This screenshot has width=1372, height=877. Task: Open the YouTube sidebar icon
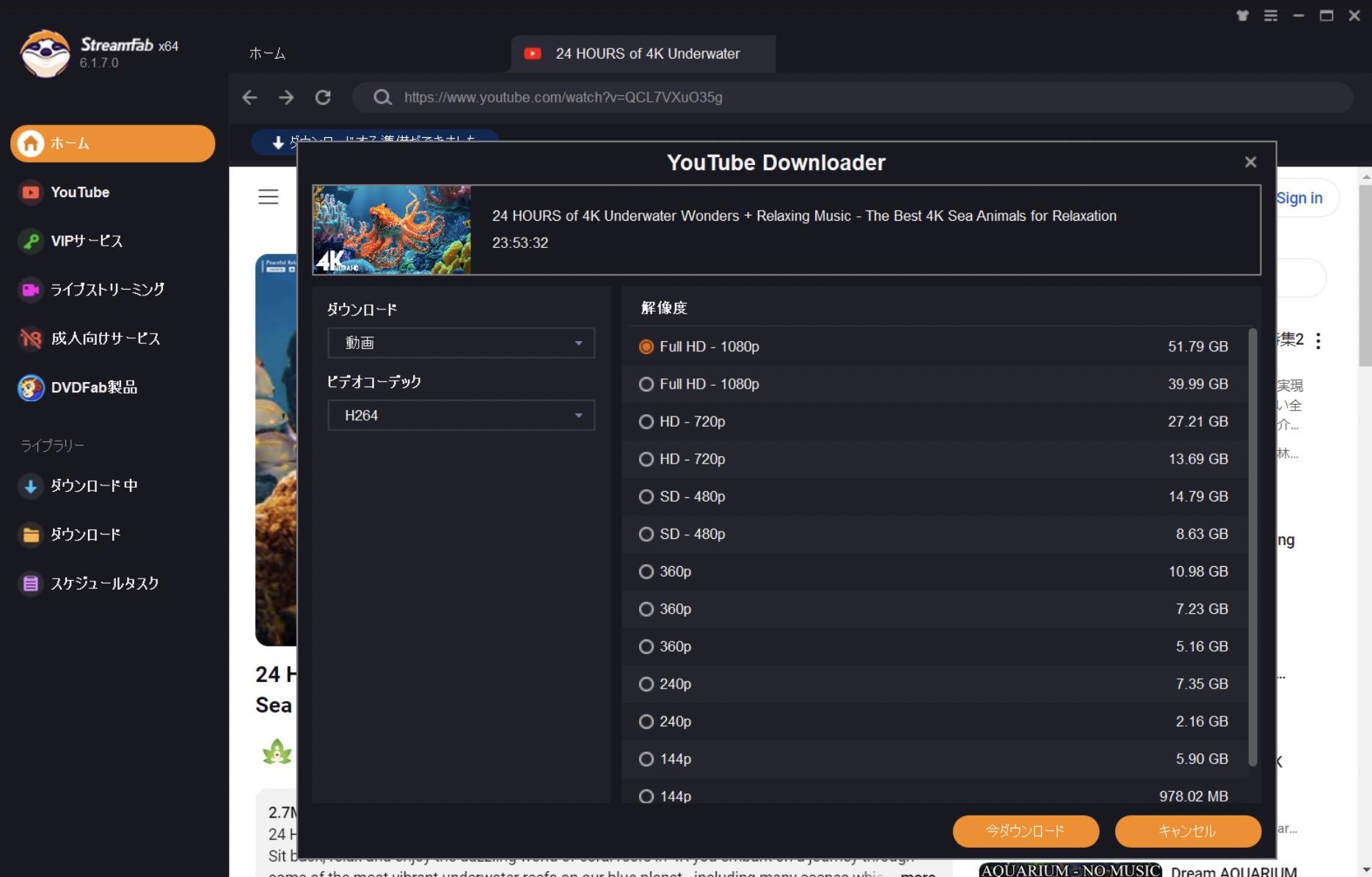click(x=30, y=192)
